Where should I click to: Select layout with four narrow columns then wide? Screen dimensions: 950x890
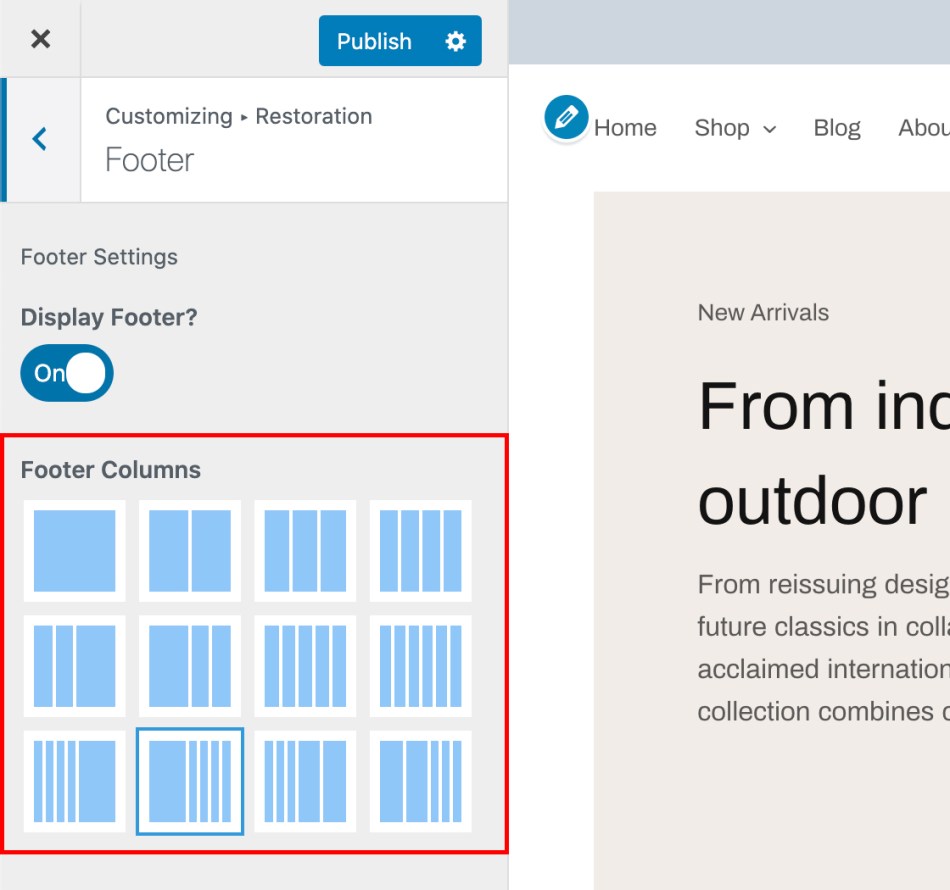coord(74,781)
